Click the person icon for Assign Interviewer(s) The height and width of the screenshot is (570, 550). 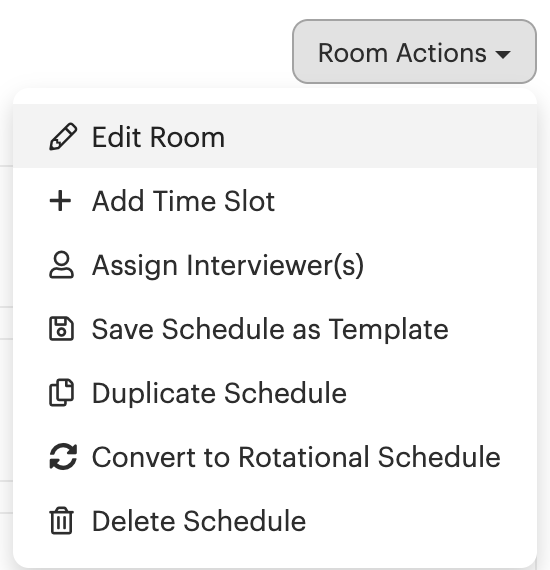click(x=61, y=265)
